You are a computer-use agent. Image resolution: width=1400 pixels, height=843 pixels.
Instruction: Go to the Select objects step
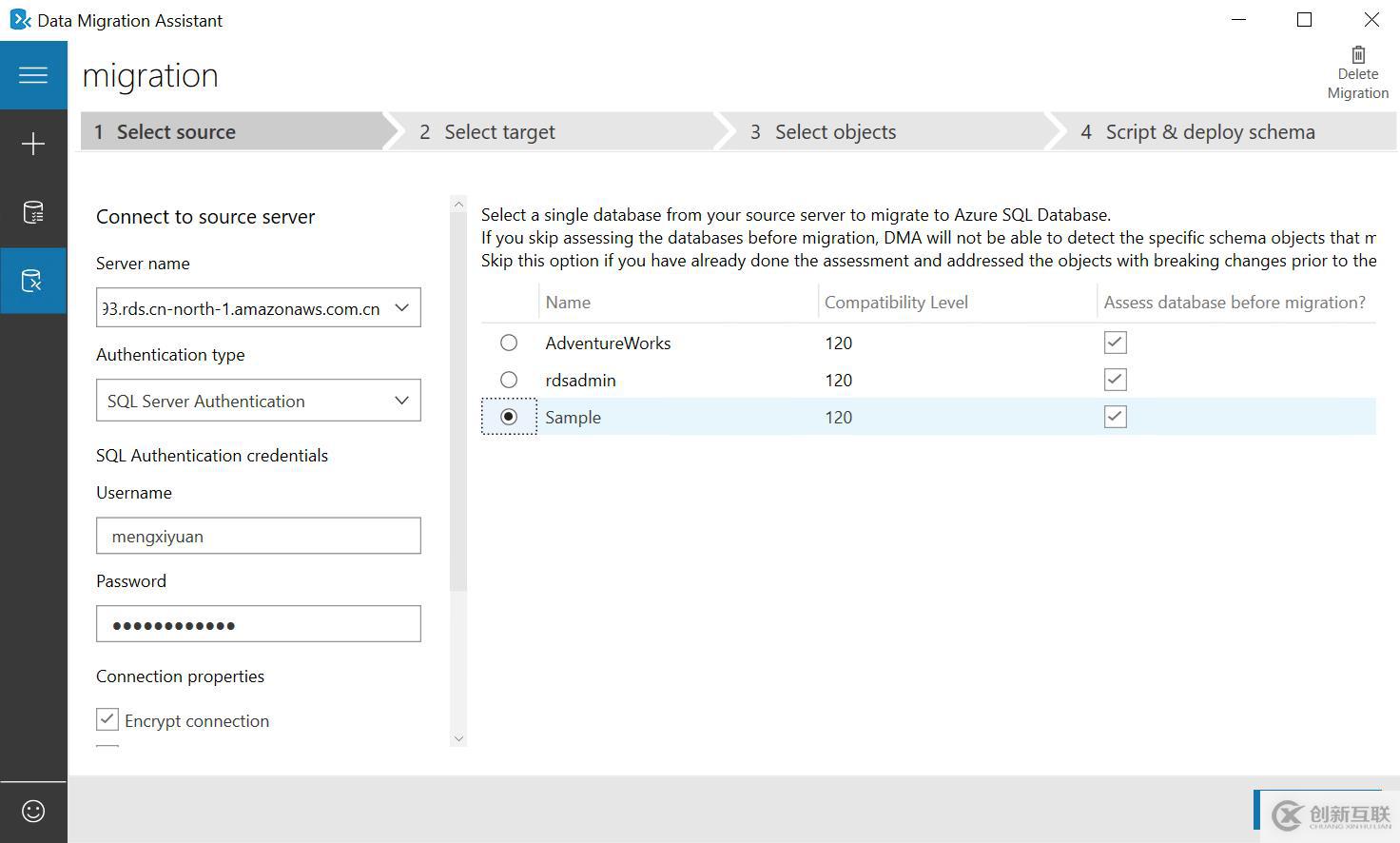834,132
